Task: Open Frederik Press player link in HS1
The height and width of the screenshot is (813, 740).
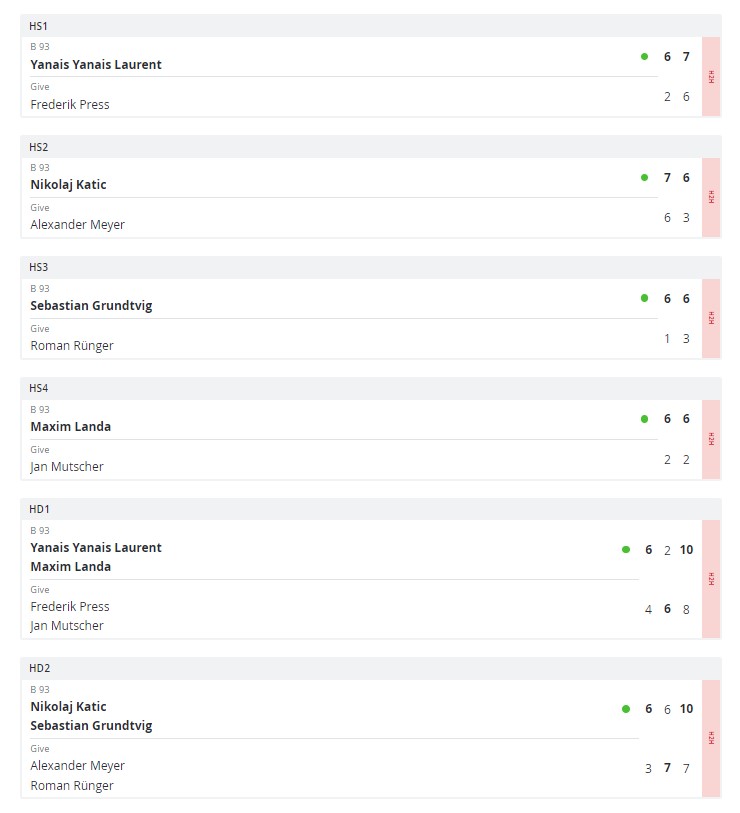Action: tap(70, 104)
